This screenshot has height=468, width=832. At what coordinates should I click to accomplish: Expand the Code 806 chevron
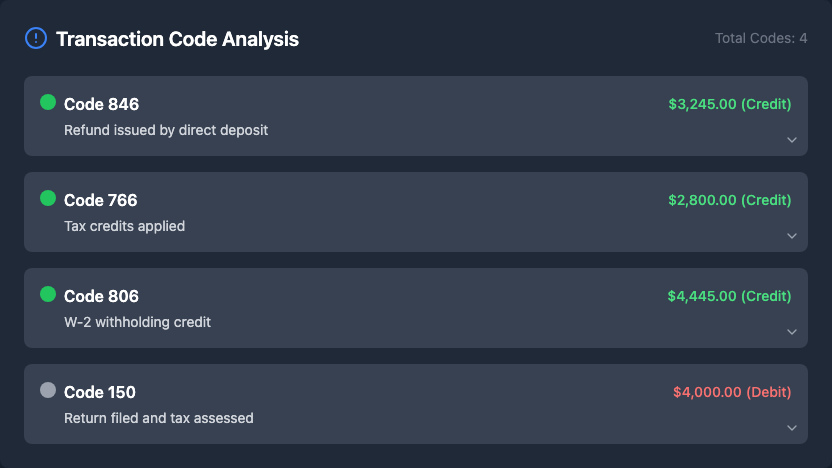pos(792,332)
